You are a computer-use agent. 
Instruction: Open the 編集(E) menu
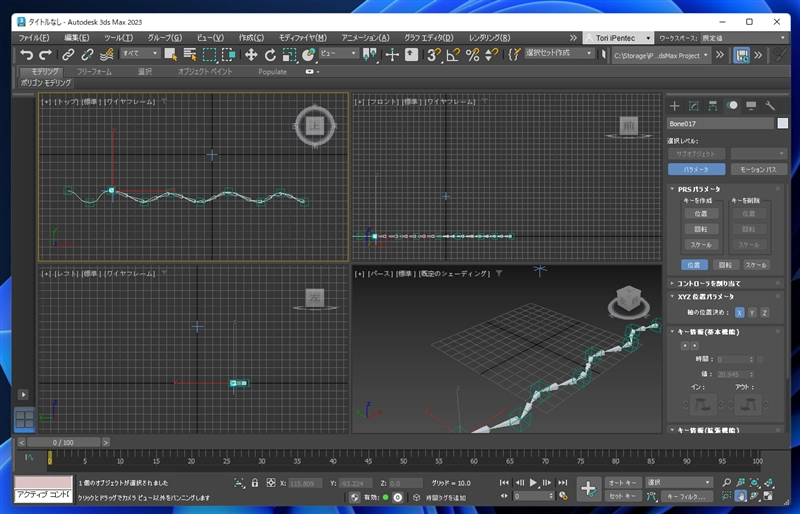(77, 38)
